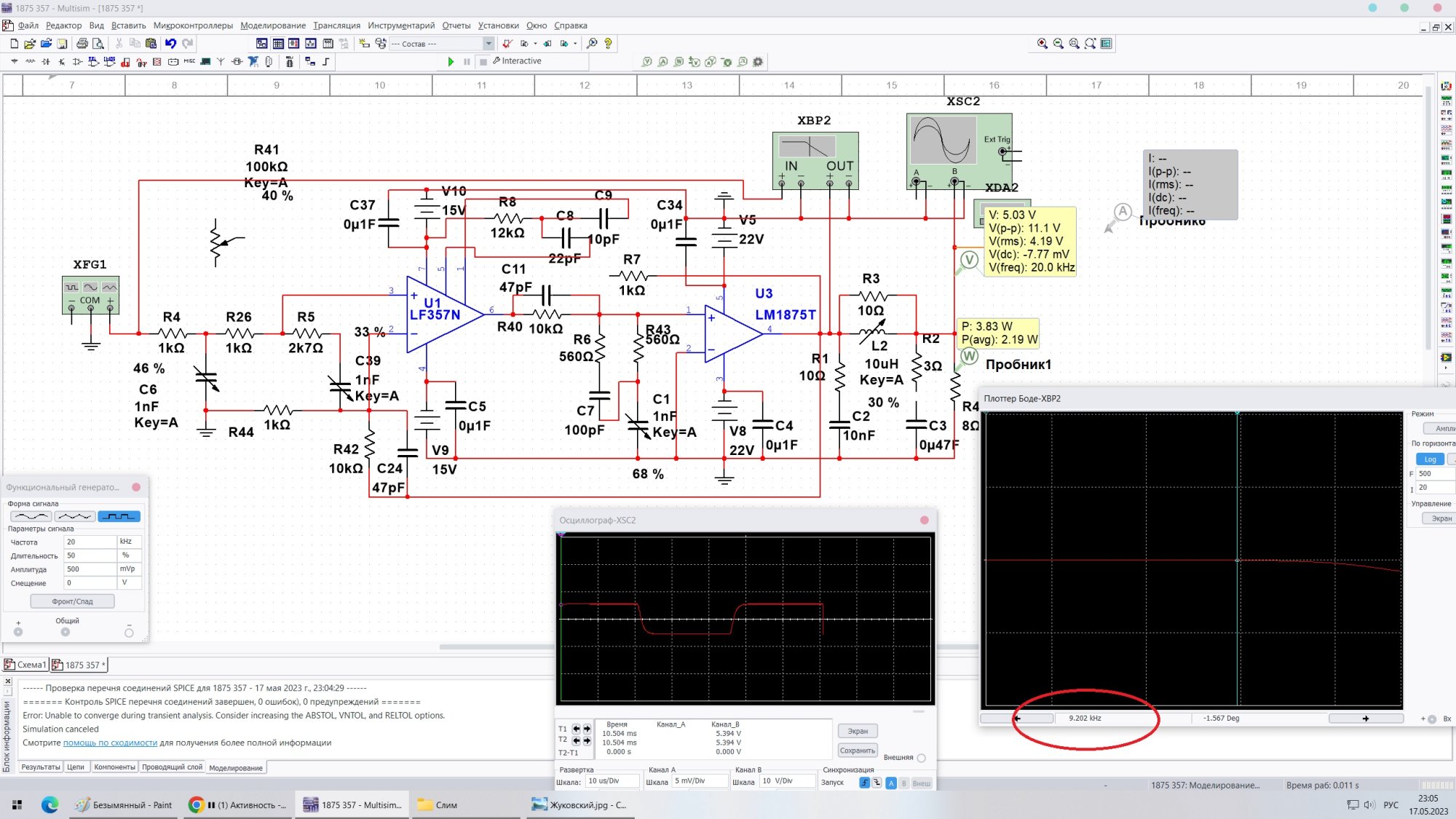The width and height of the screenshot is (1456, 819).
Task: Click the Help question mark icon
Action: click(x=608, y=44)
